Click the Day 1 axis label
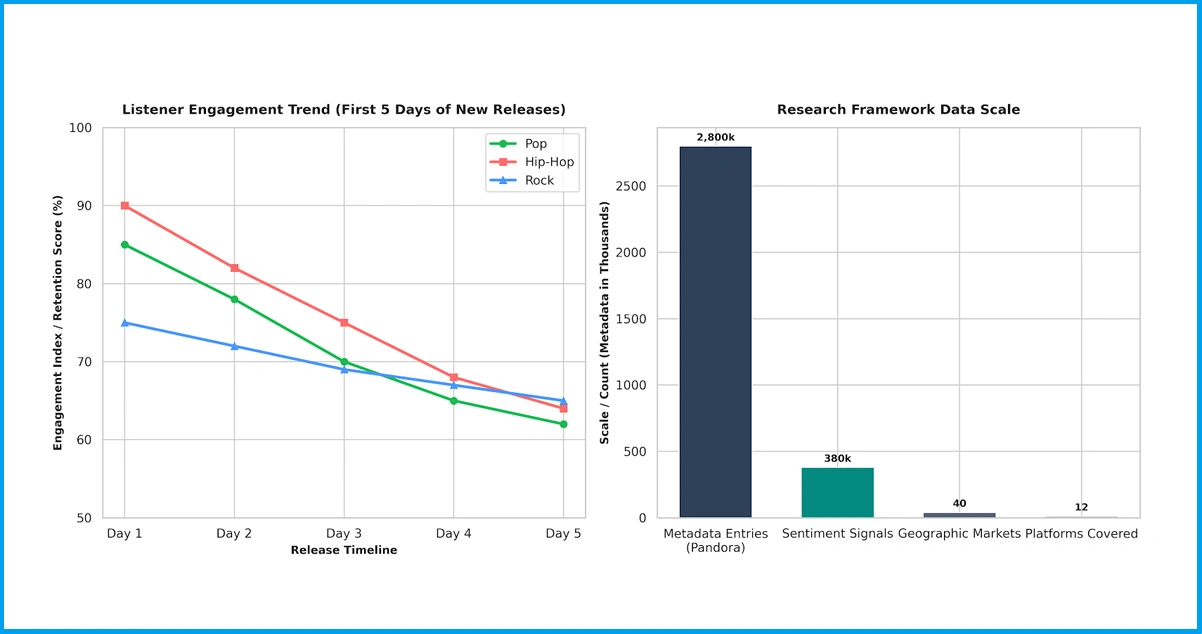 pos(125,534)
